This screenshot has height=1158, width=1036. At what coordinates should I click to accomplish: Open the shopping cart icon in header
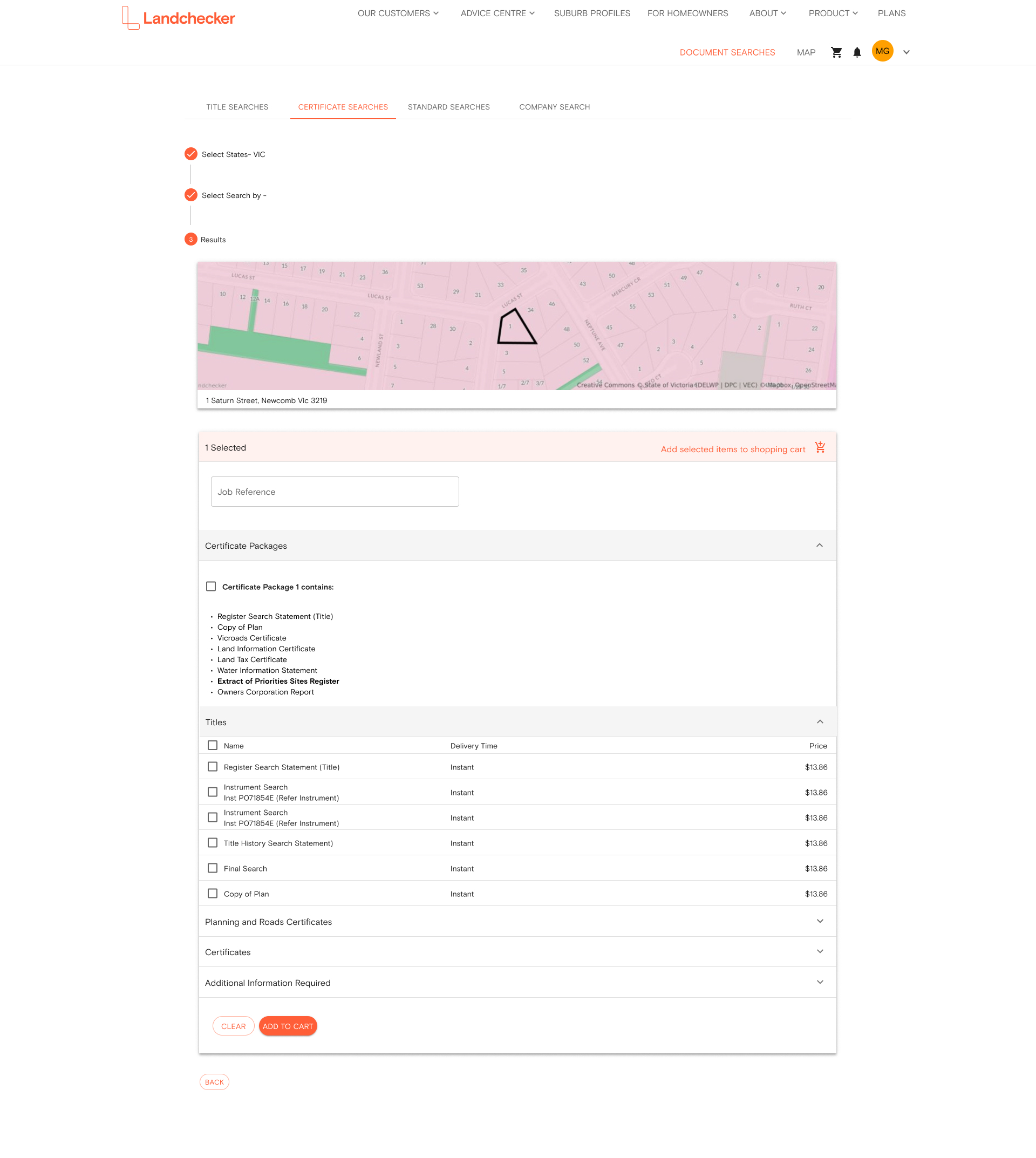(836, 52)
